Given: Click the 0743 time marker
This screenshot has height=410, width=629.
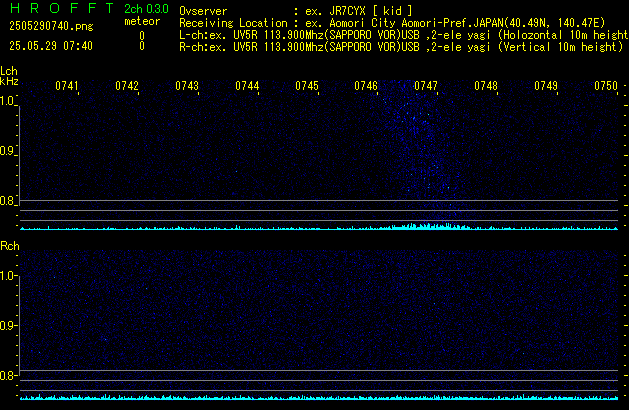Looking at the screenshot, I should [187, 86].
